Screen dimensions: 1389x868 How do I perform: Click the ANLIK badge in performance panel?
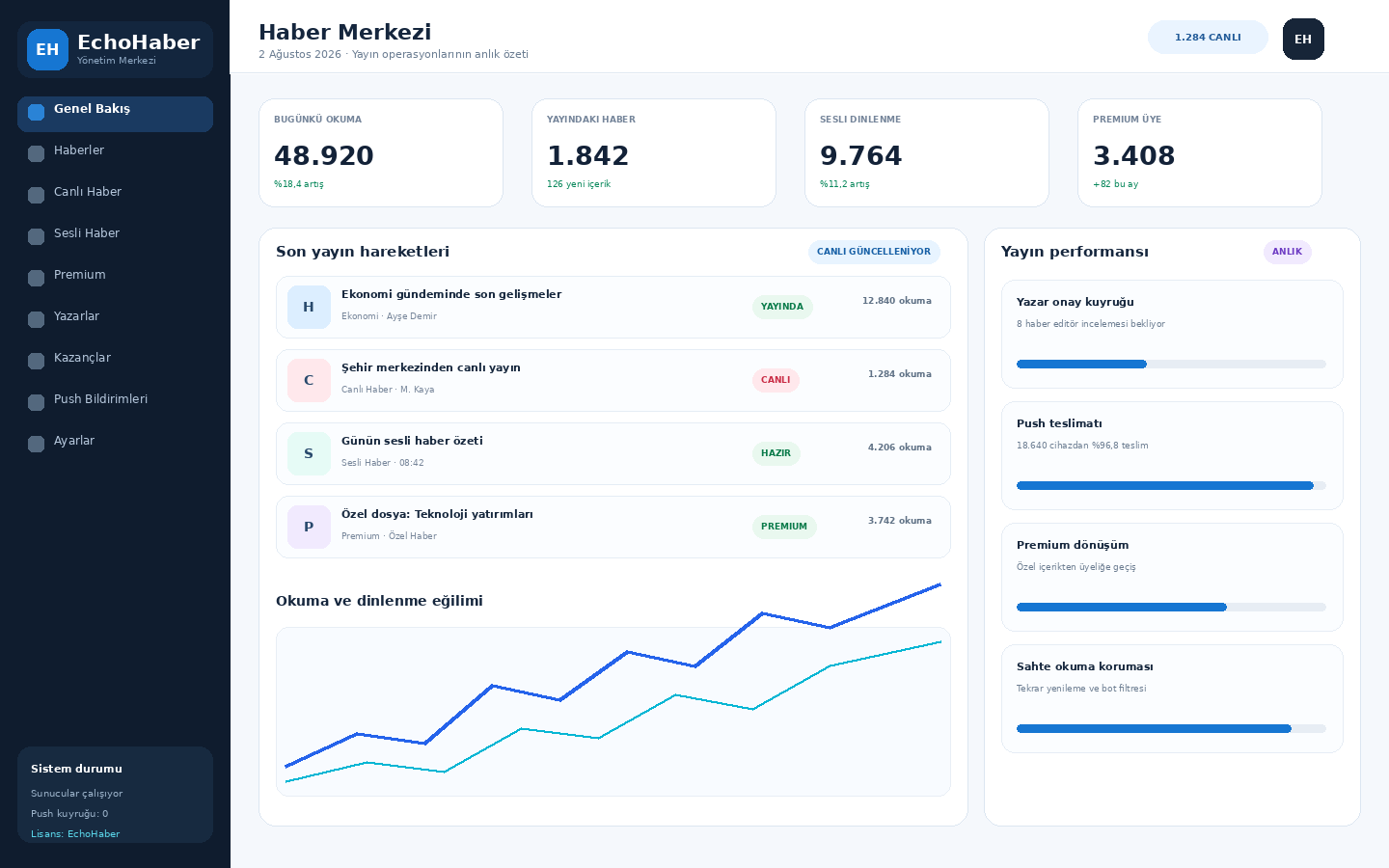[1287, 252]
